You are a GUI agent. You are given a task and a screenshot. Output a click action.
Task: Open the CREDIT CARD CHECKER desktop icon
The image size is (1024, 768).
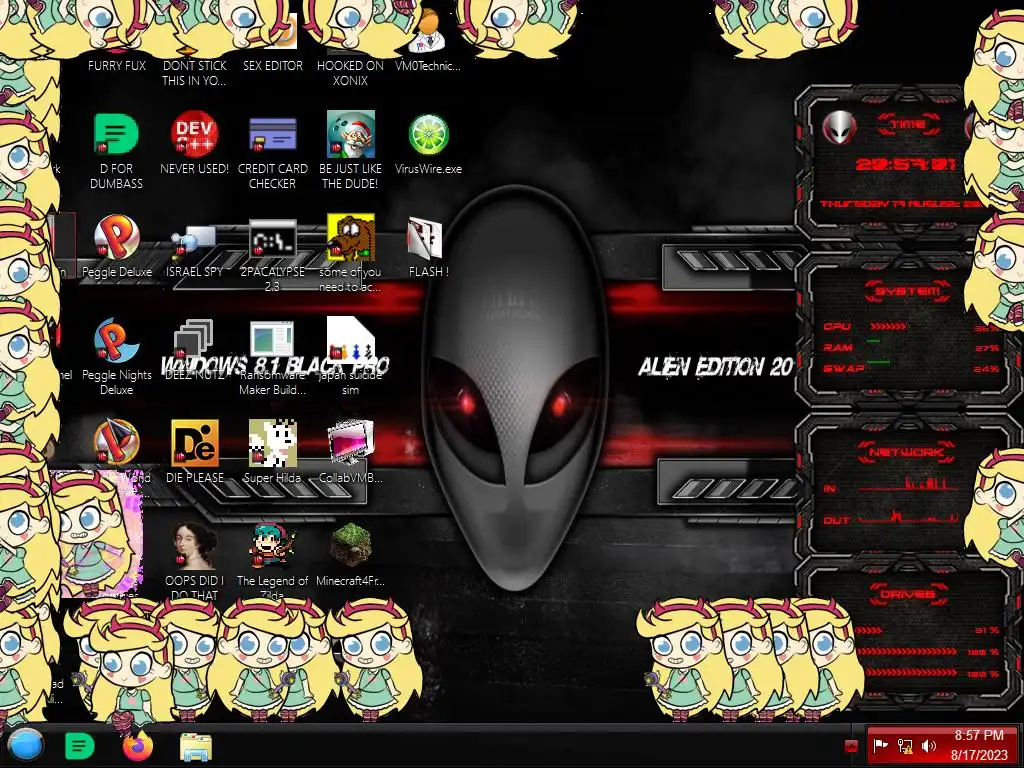pyautogui.click(x=272, y=134)
